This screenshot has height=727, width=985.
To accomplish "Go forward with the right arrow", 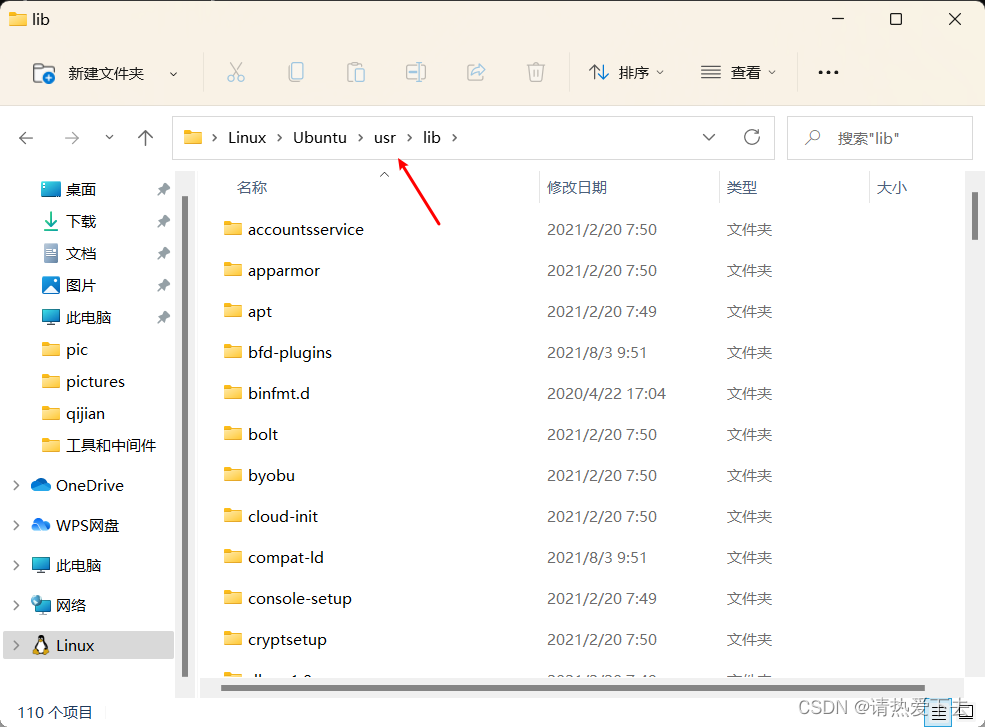I will pos(72,138).
